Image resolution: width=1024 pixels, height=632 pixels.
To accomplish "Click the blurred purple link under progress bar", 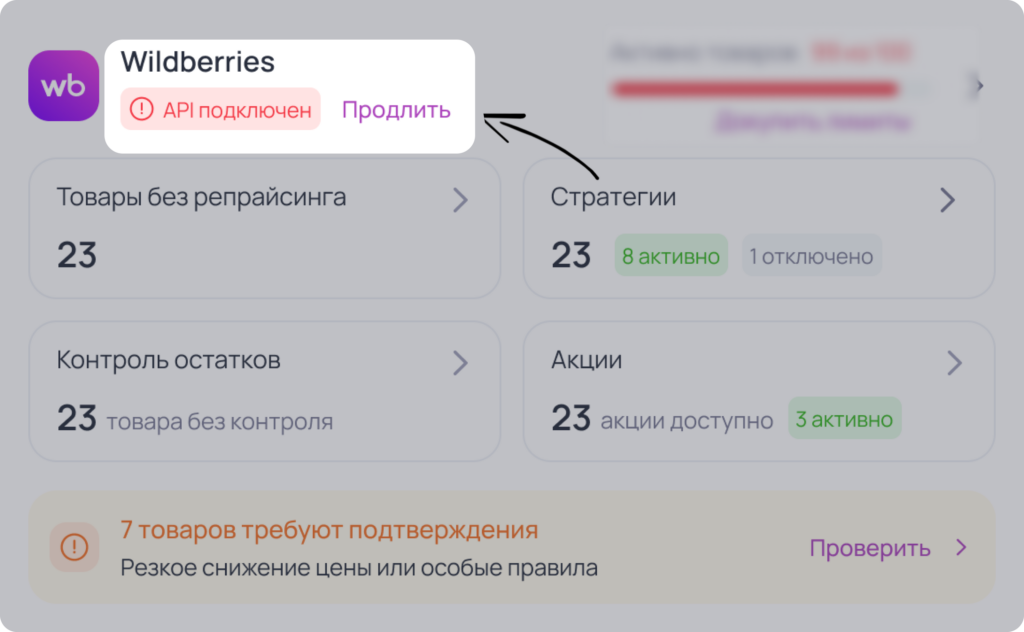I will (813, 122).
